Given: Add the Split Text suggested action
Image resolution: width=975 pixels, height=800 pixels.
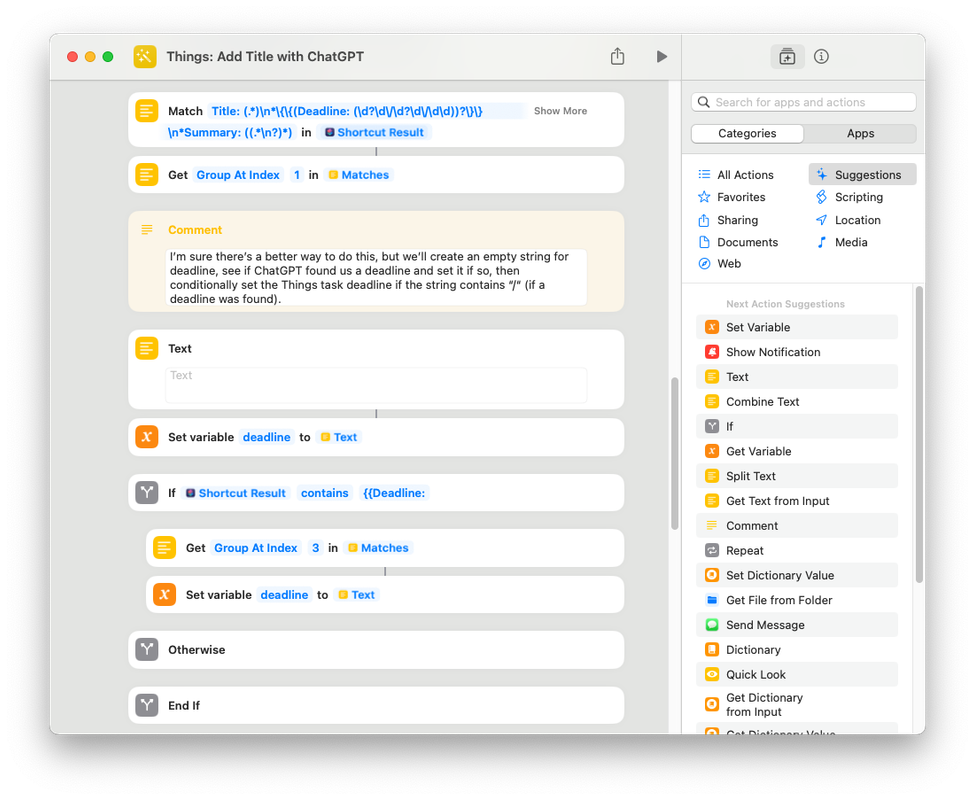Looking at the screenshot, I should 797,477.
